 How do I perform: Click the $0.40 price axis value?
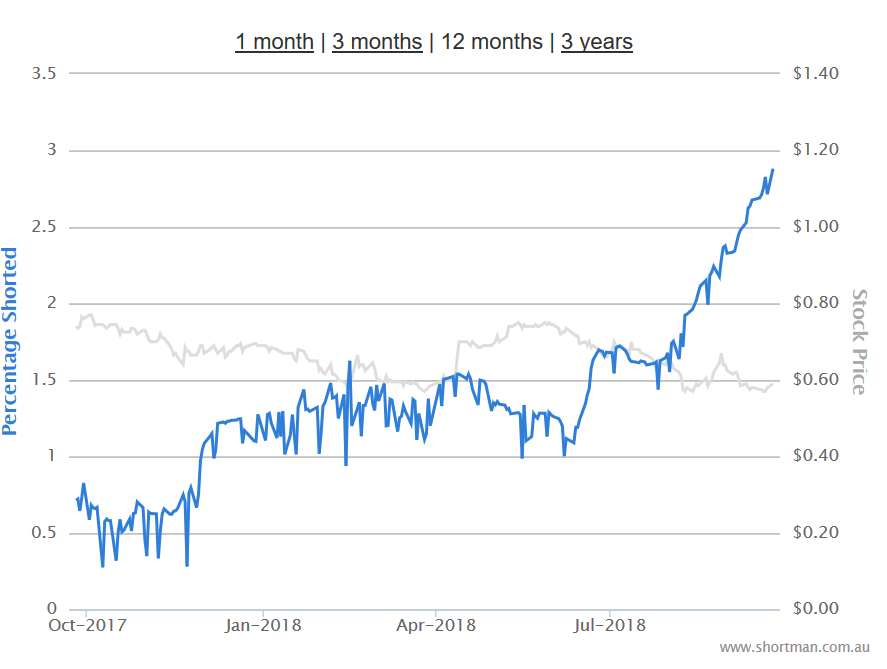click(816, 455)
